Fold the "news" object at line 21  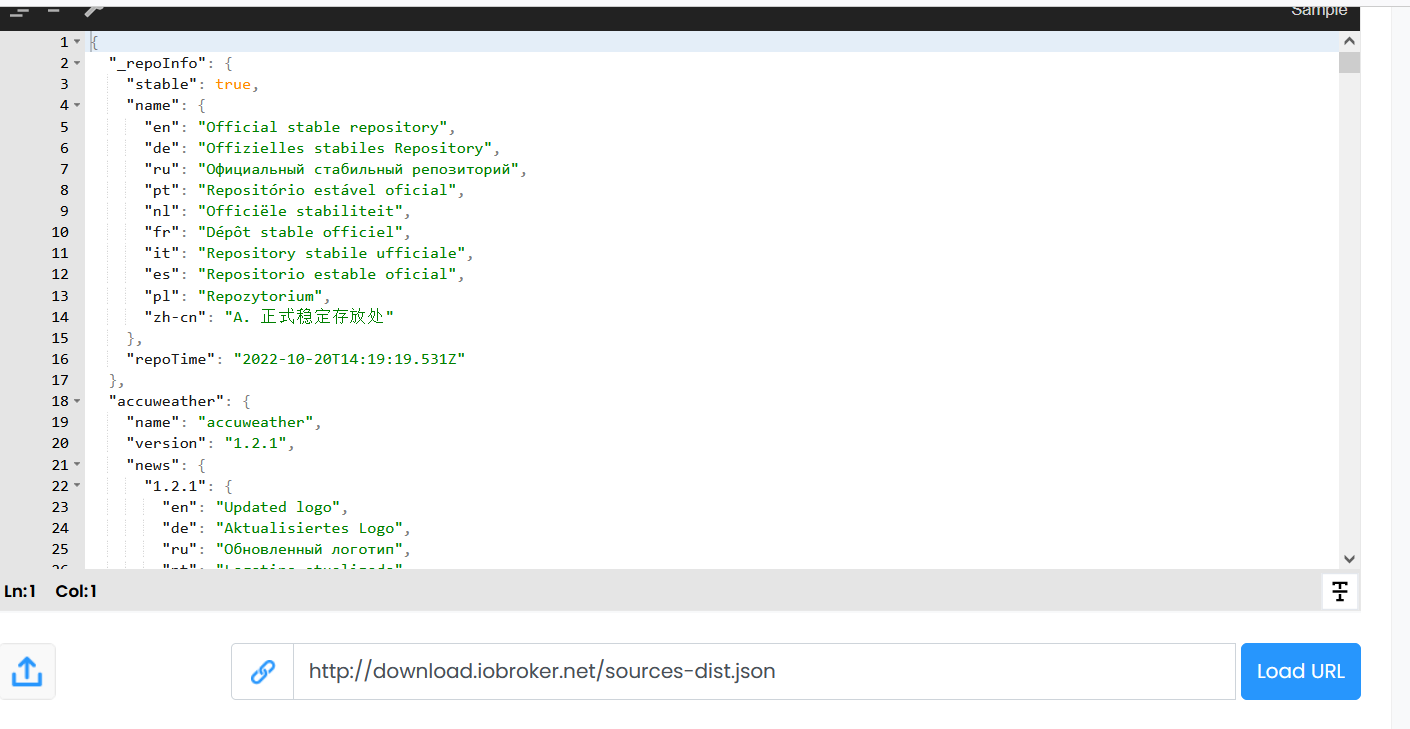(x=77, y=465)
